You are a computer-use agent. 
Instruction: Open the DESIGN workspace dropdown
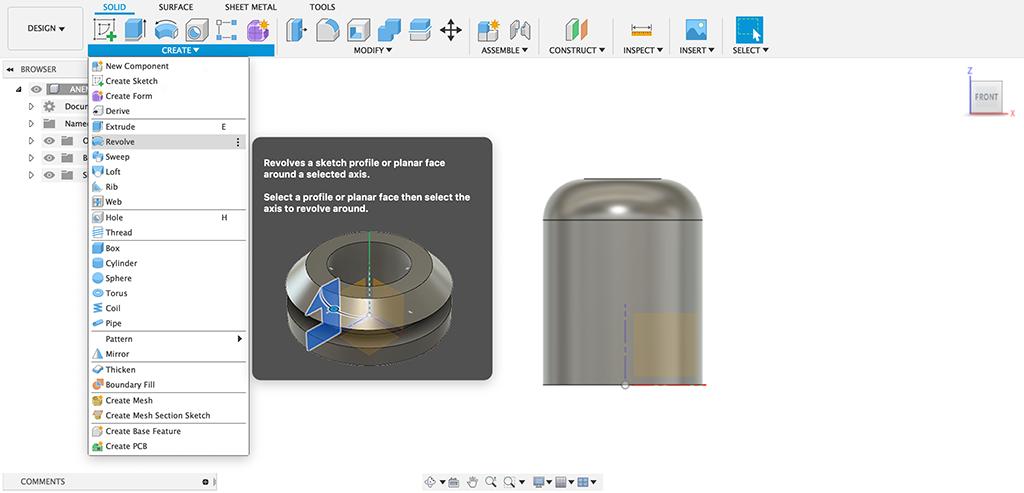coord(46,29)
